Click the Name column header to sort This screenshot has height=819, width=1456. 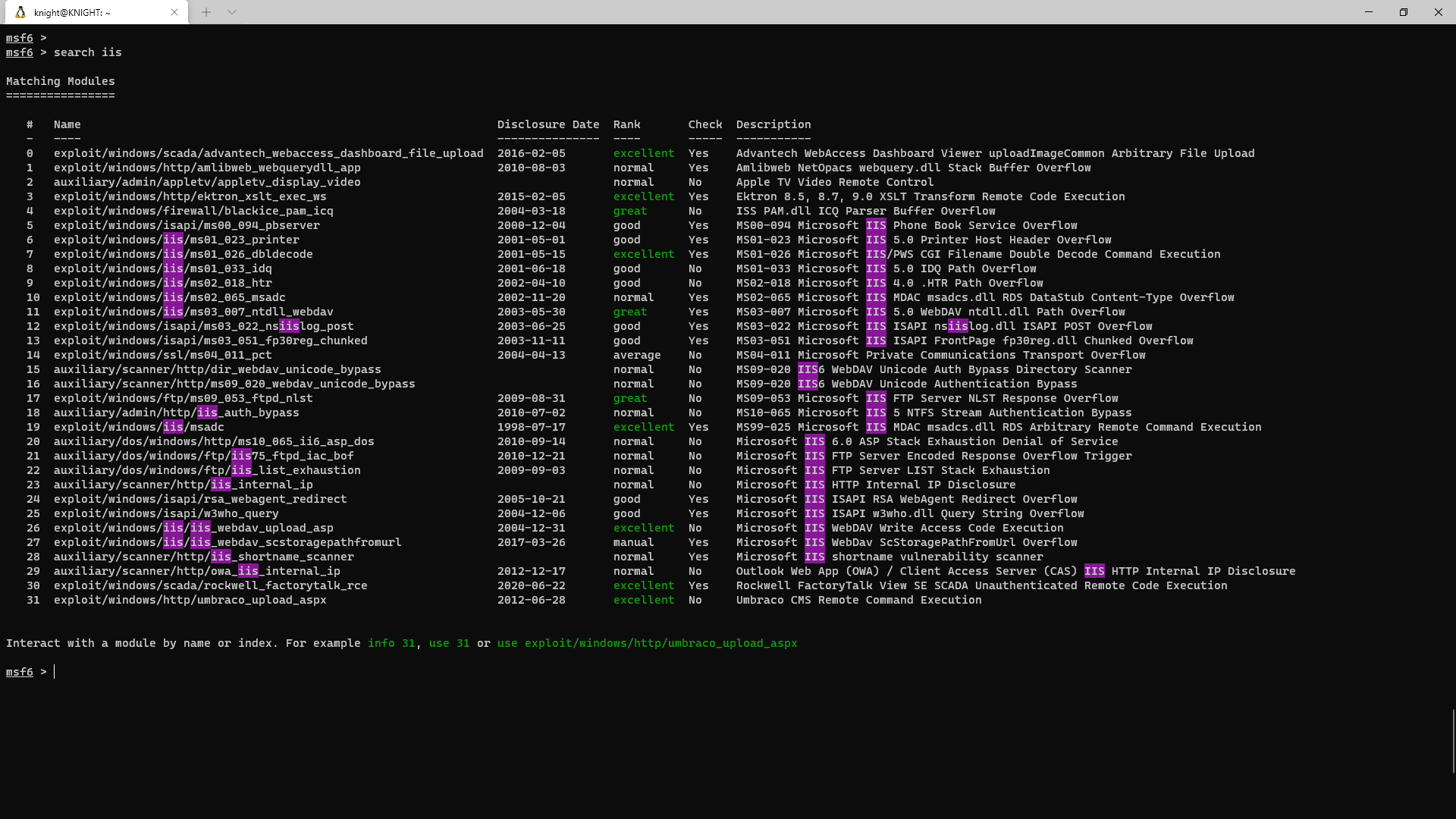coord(67,124)
